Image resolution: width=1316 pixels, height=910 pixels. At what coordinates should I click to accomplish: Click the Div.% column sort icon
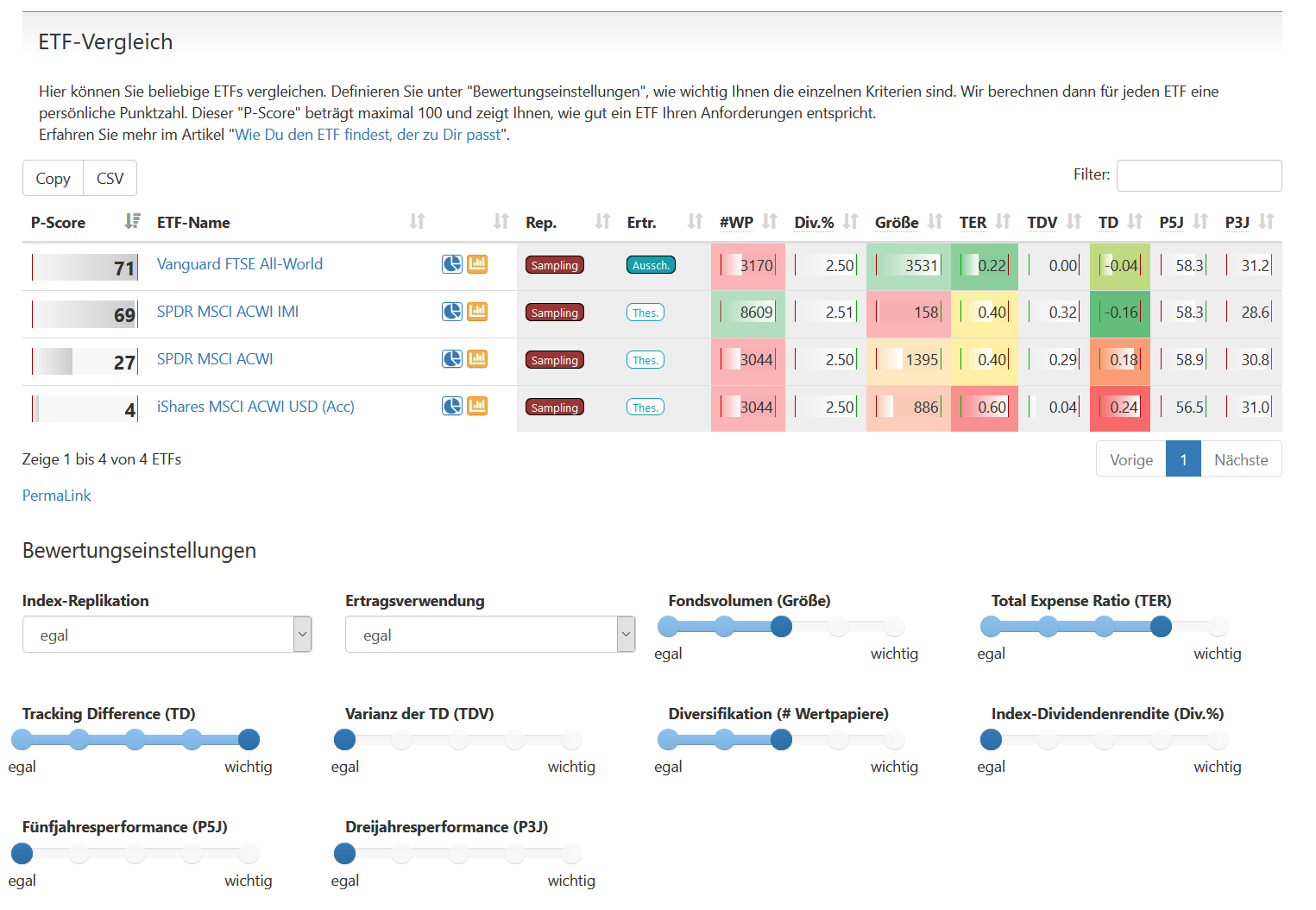[851, 222]
